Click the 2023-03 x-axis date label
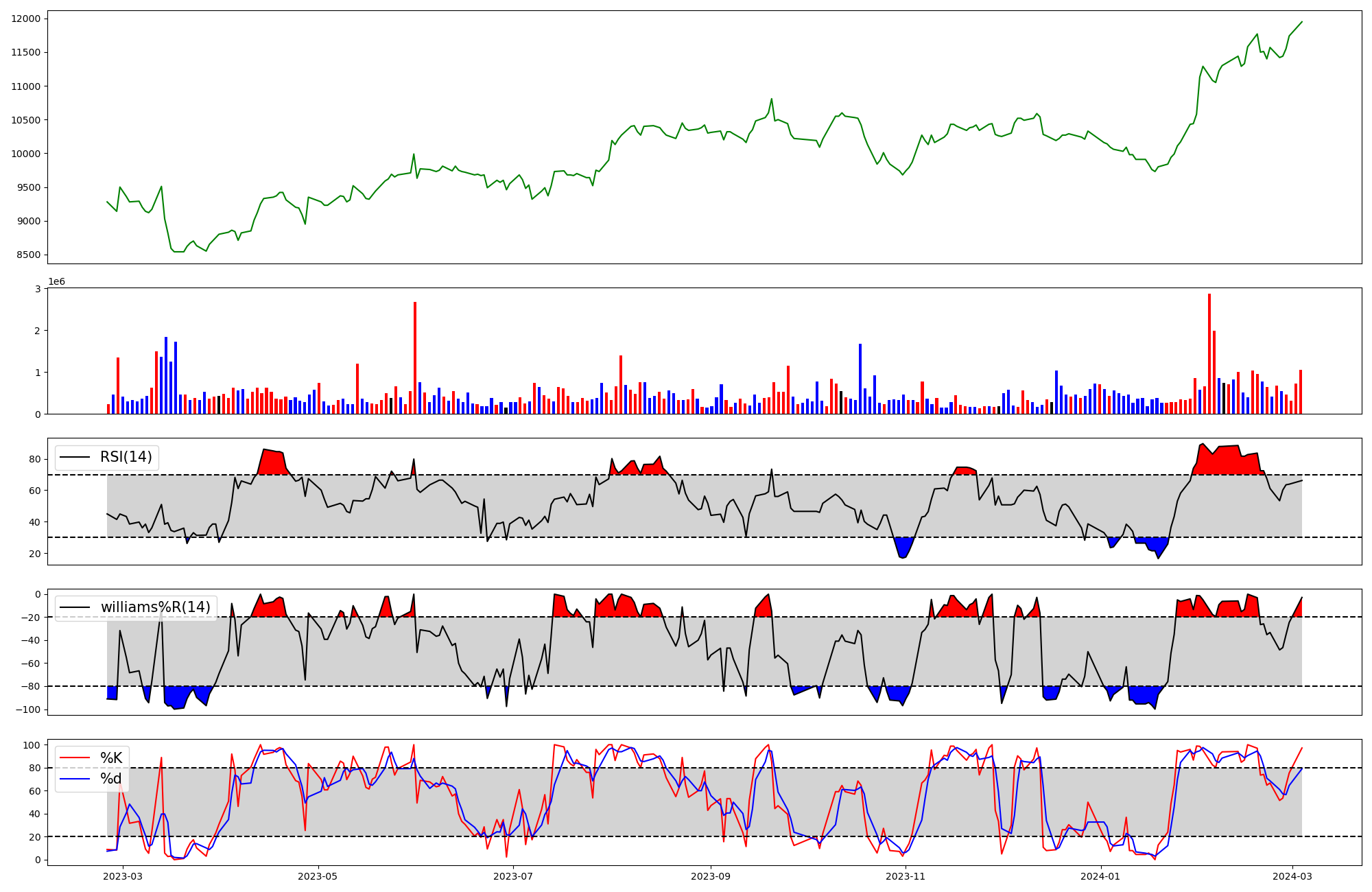Screen dimensions: 1372x892 click(x=123, y=876)
